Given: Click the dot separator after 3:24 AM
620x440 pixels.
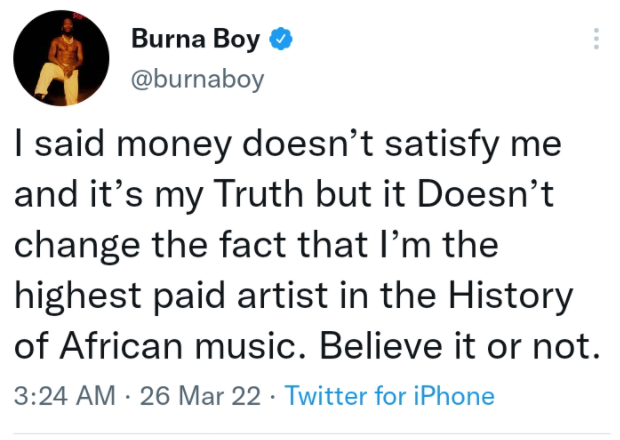Looking at the screenshot, I should coord(129,396).
